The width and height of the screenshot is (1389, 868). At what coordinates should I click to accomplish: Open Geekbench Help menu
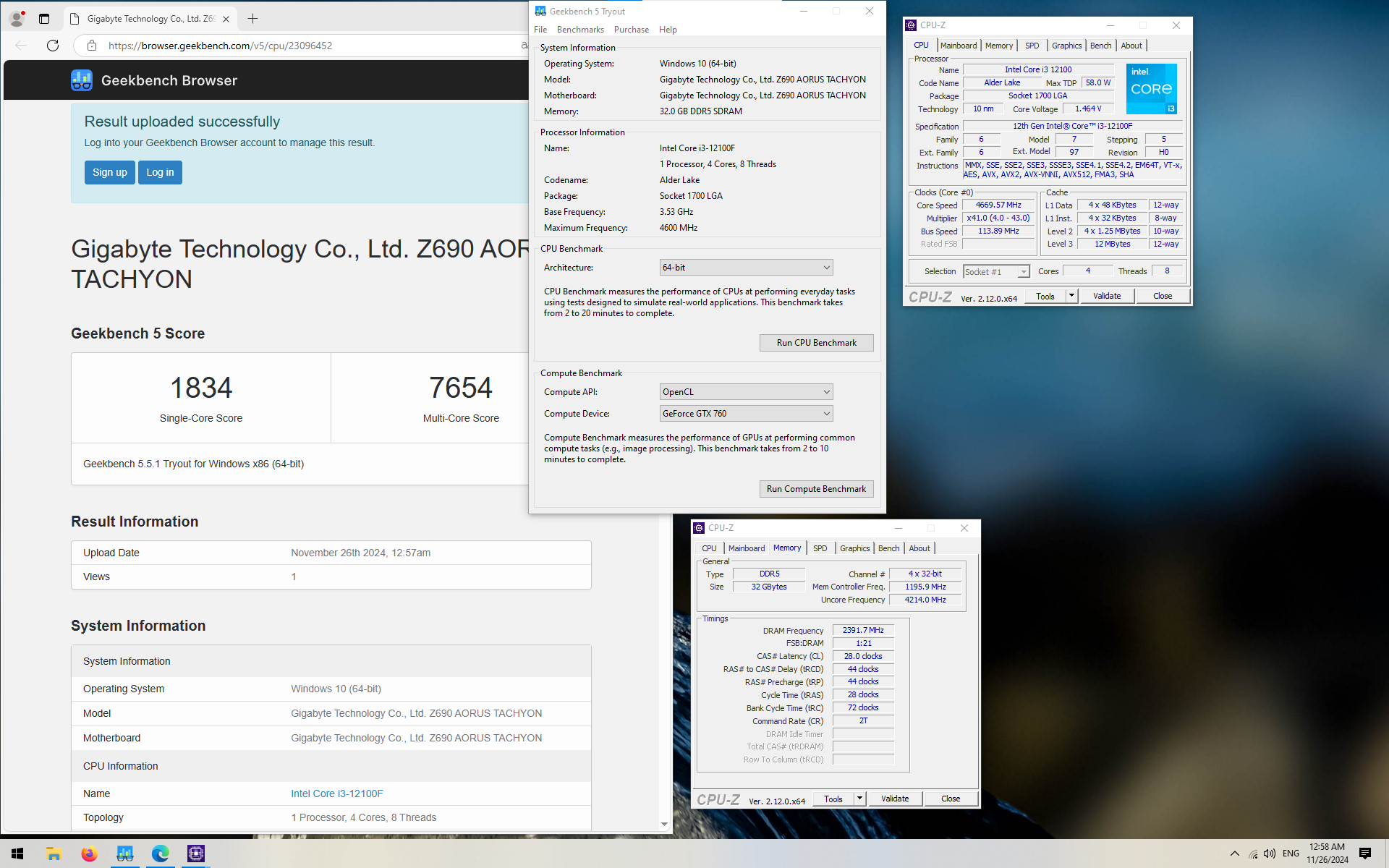click(668, 30)
